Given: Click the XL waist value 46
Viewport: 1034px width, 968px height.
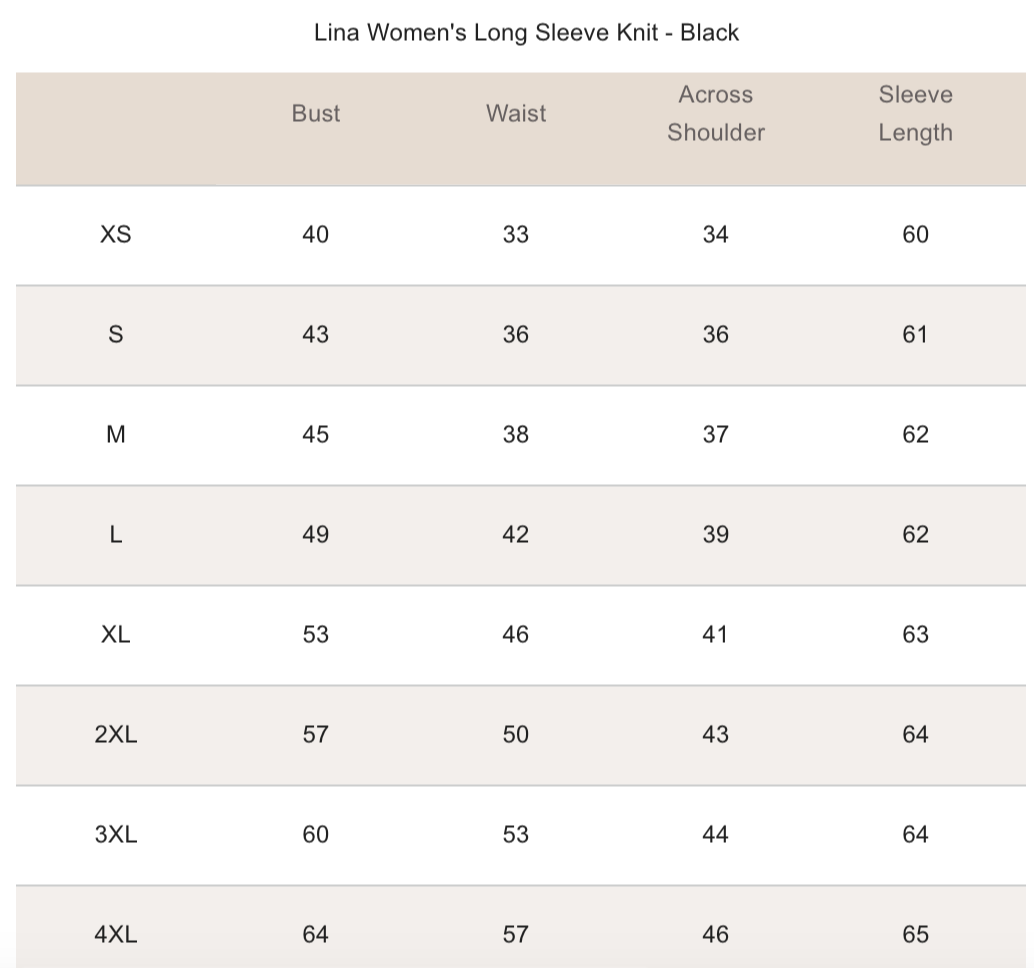Looking at the screenshot, I should (x=516, y=634).
